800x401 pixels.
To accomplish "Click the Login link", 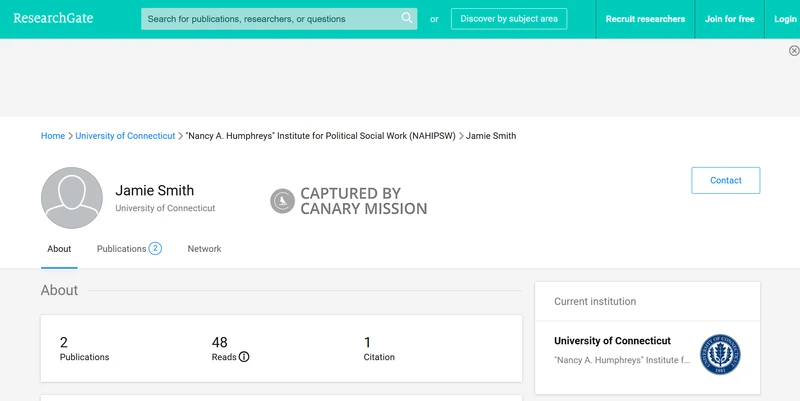I will pyautogui.click(x=785, y=19).
